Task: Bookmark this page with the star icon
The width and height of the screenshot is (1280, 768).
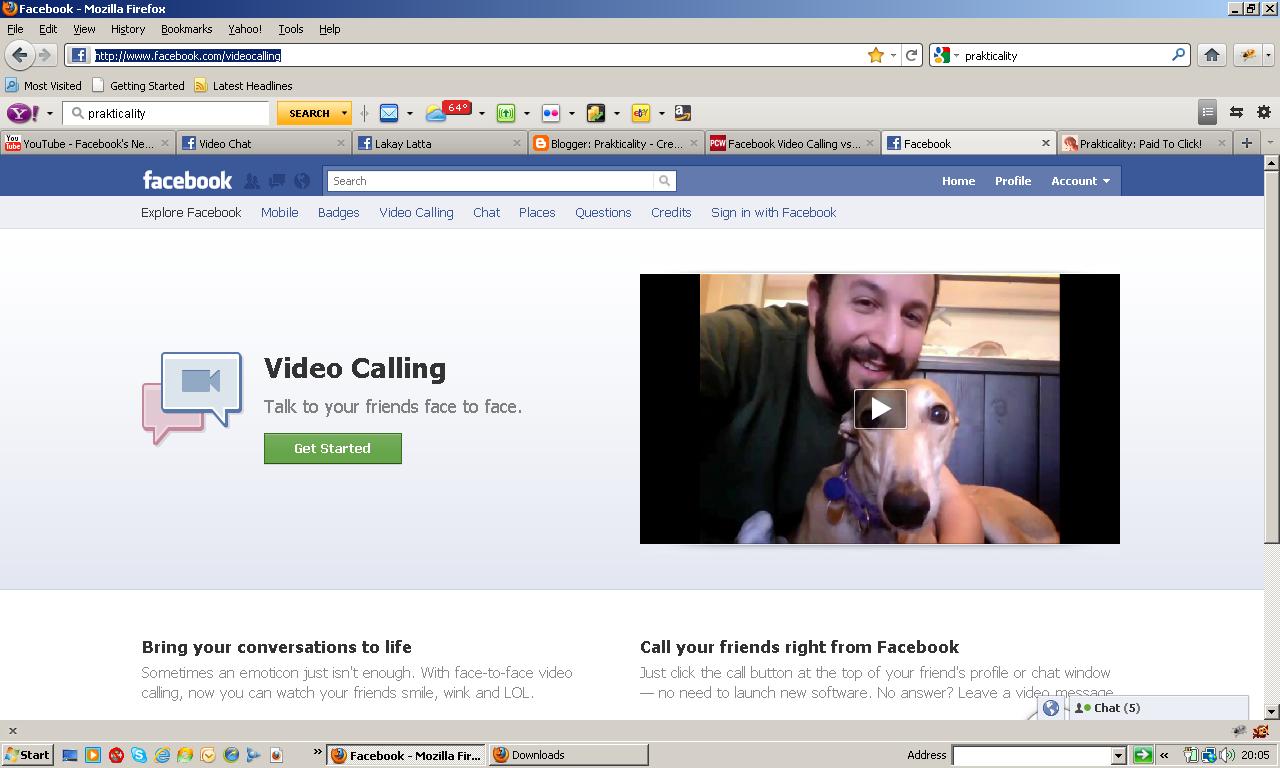Action: (876, 56)
